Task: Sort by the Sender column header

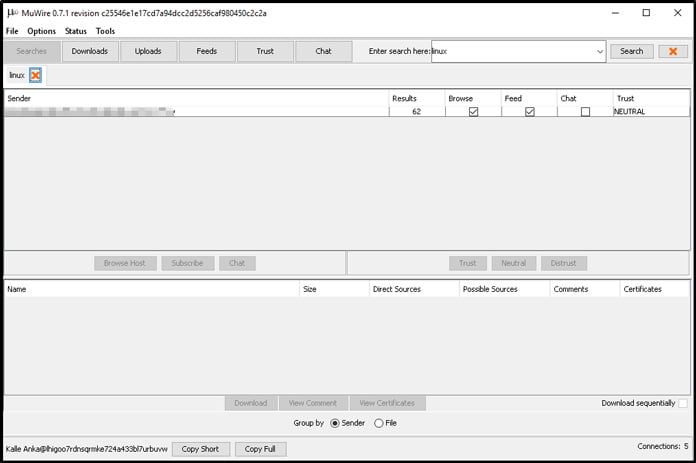Action: point(197,98)
